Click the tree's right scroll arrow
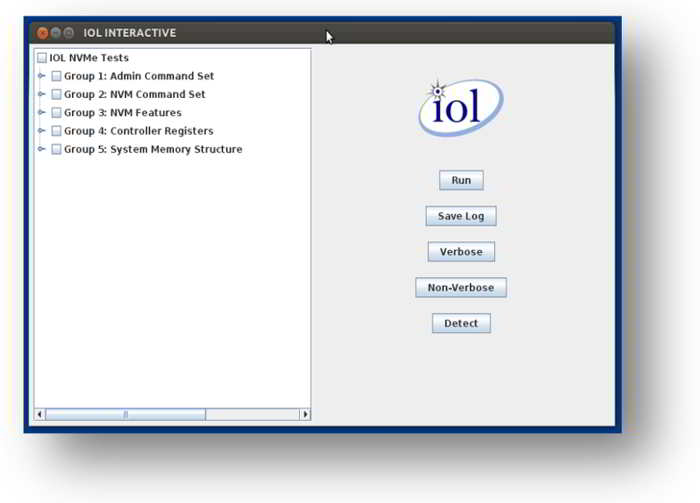 click(x=305, y=414)
